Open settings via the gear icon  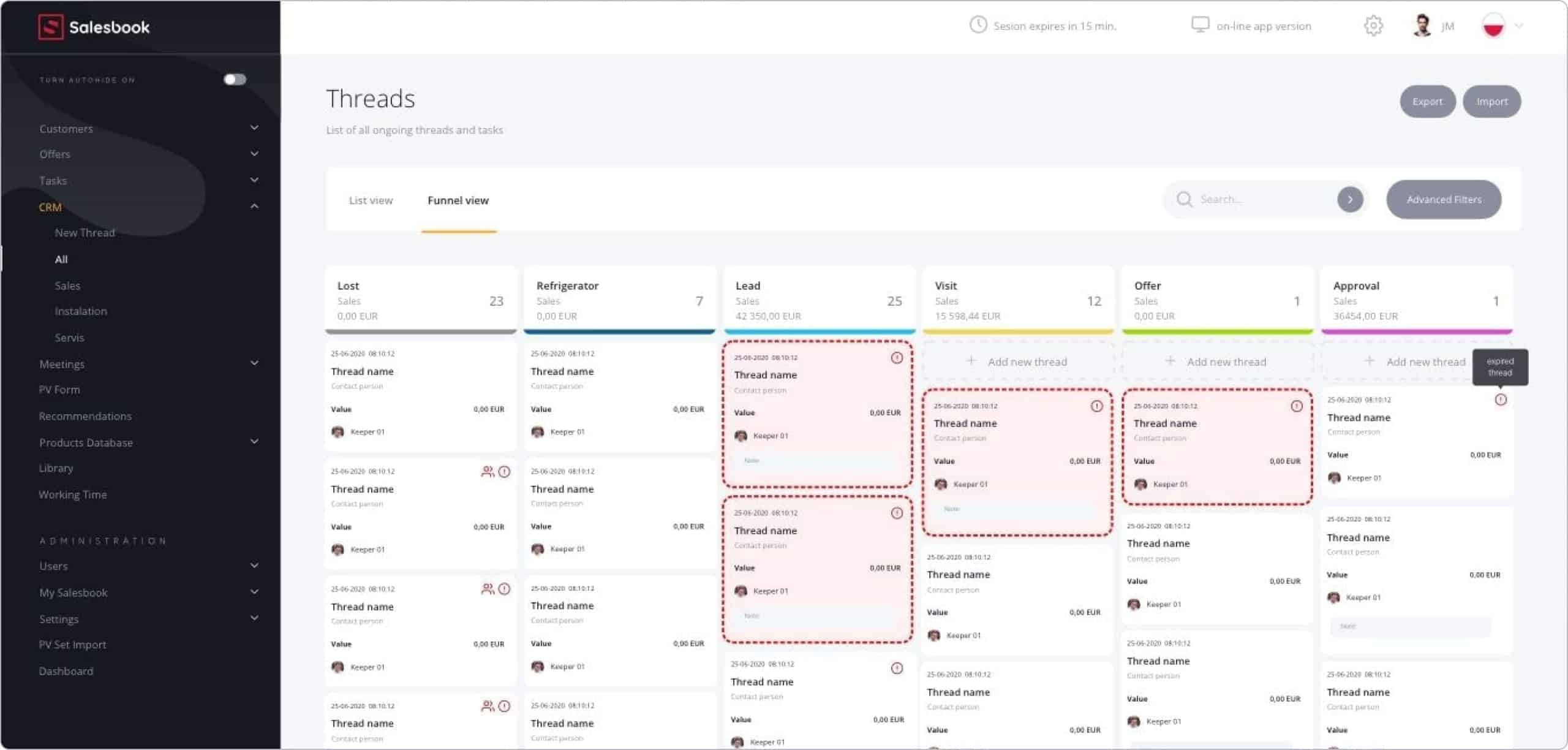[x=1373, y=26]
